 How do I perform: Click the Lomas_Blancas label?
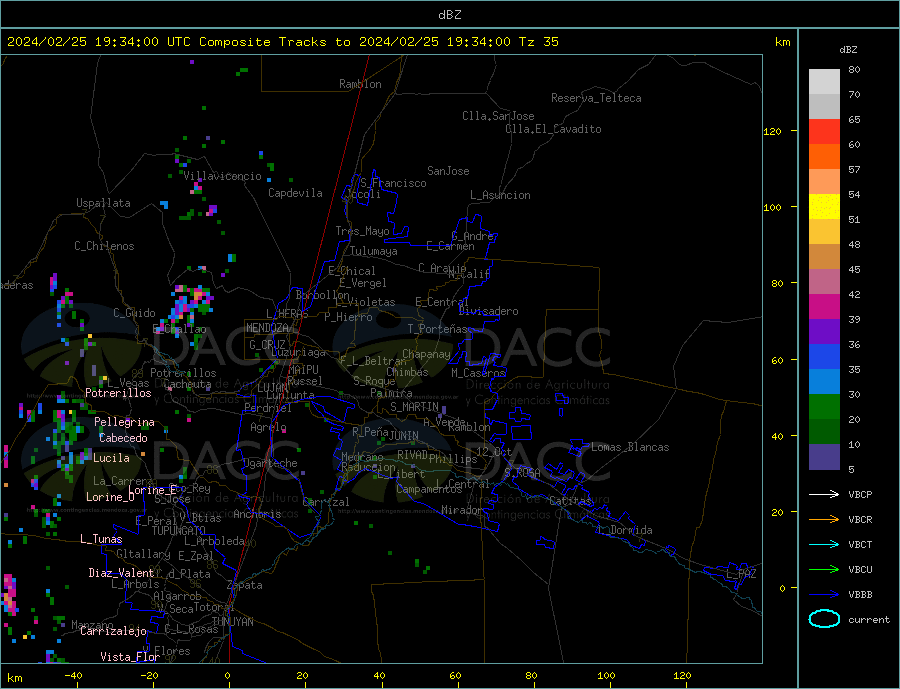click(630, 447)
